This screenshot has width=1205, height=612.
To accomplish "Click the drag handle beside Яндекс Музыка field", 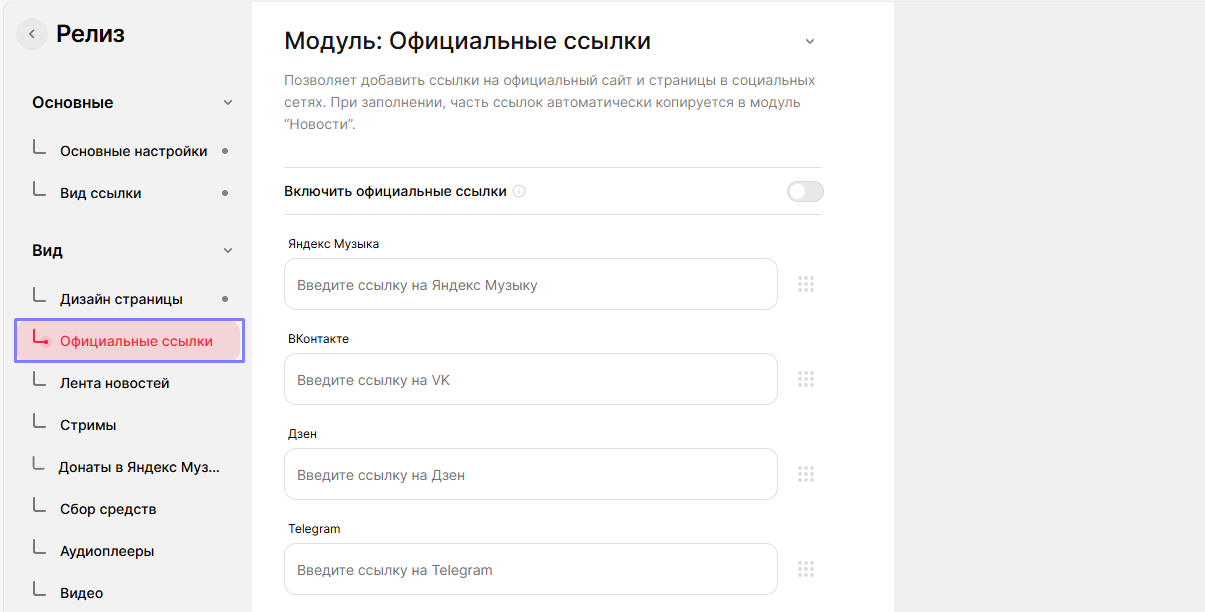I will (x=806, y=284).
